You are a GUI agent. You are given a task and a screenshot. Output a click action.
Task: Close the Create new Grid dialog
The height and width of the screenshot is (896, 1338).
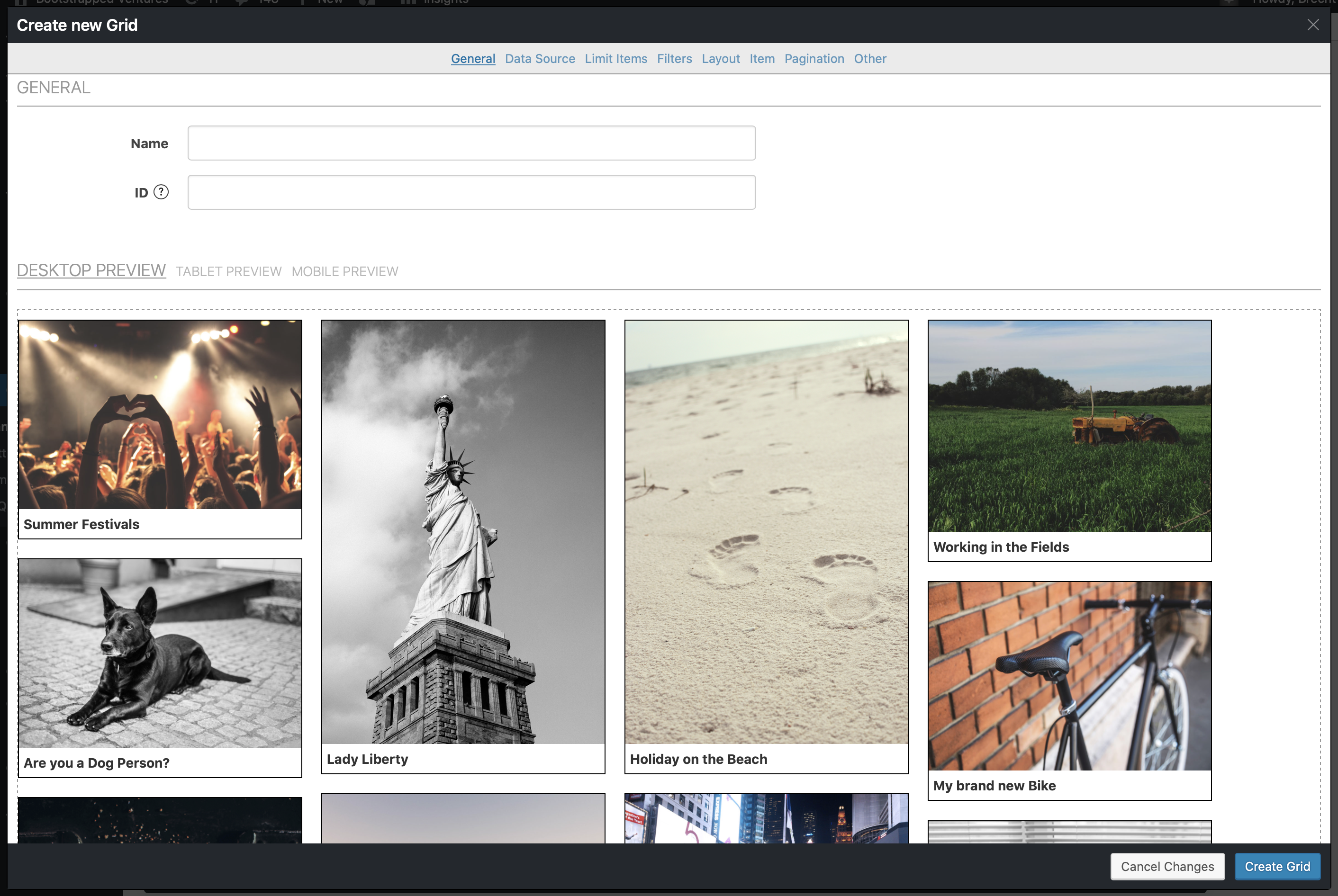(x=1313, y=25)
